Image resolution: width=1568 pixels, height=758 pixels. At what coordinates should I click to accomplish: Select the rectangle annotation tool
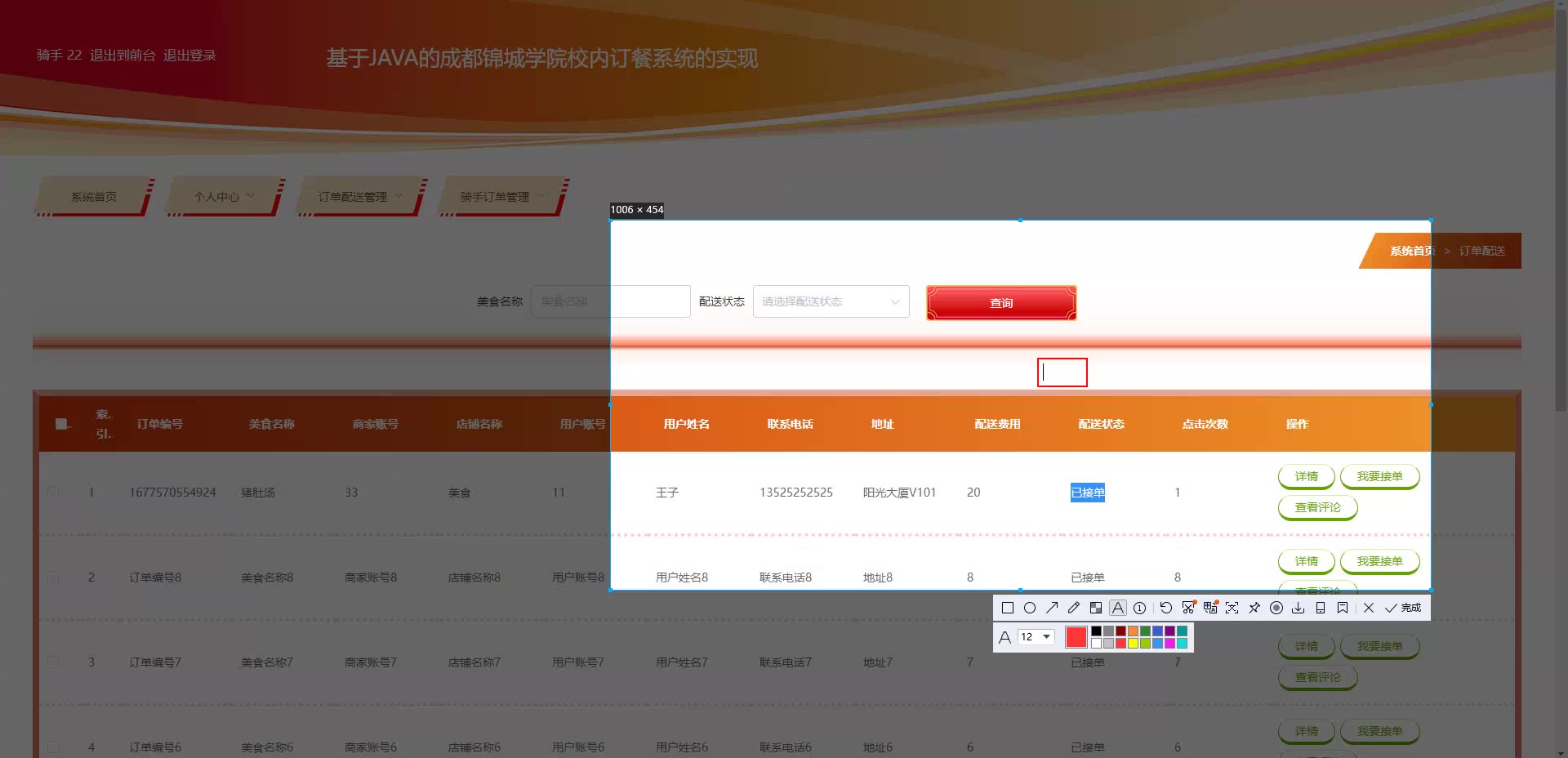pyautogui.click(x=1008, y=608)
